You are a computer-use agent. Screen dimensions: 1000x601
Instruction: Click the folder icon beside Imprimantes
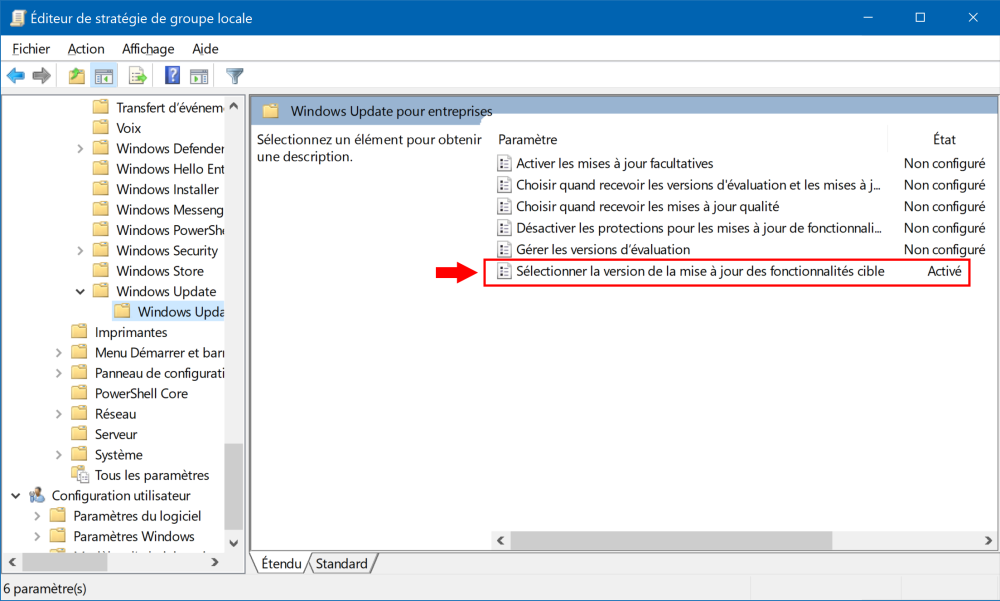coord(79,332)
